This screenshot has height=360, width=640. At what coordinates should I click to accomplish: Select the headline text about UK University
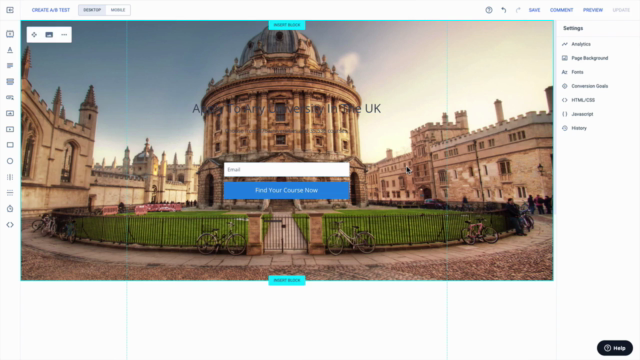[287, 109]
